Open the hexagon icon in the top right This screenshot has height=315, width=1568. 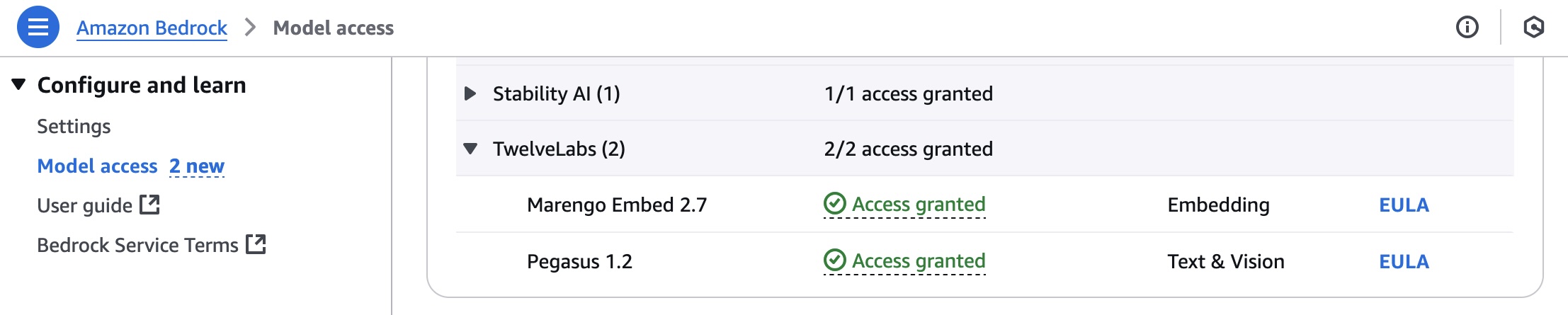point(1533,28)
